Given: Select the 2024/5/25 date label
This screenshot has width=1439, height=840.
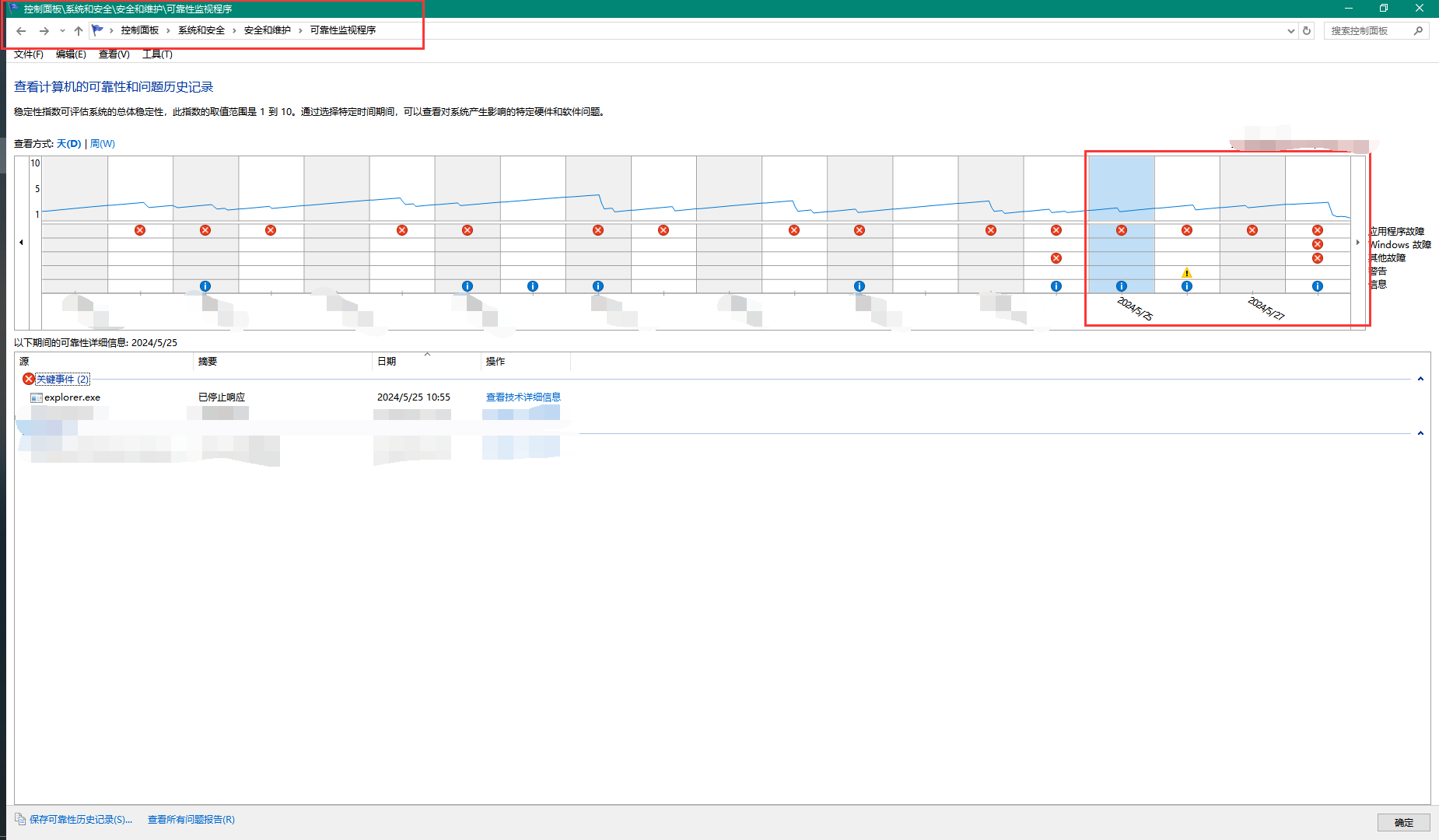Looking at the screenshot, I should pyautogui.click(x=1135, y=309).
